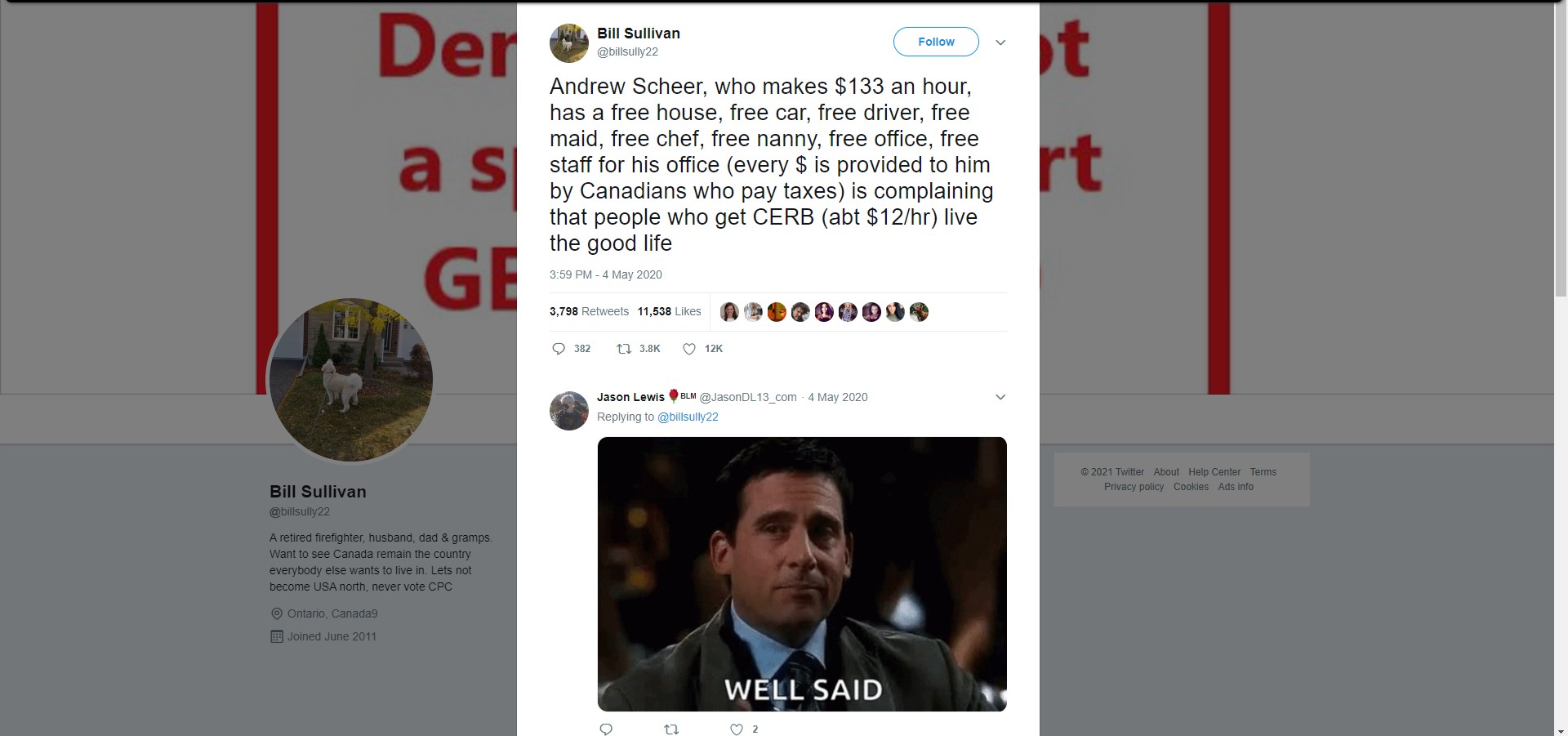Like Bill Sullivan's tweet with the heart

coord(689,349)
